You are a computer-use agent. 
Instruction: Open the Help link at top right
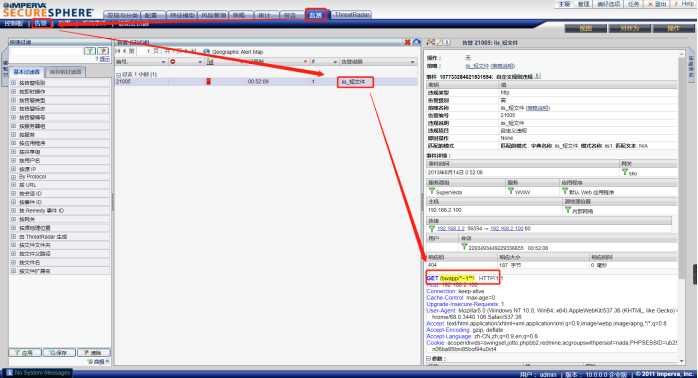[x=687, y=4]
